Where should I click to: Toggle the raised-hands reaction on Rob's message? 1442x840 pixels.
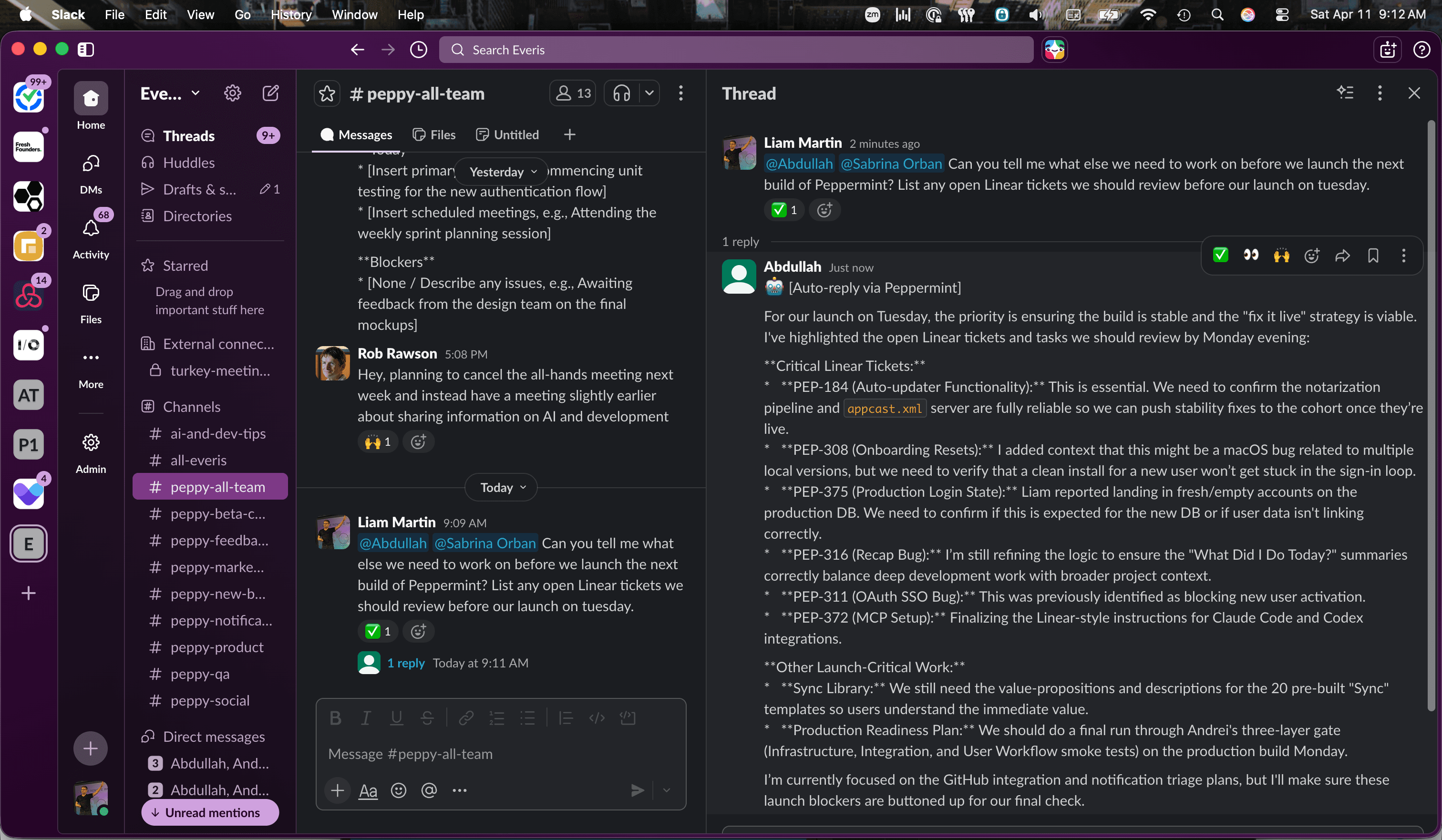pos(377,441)
